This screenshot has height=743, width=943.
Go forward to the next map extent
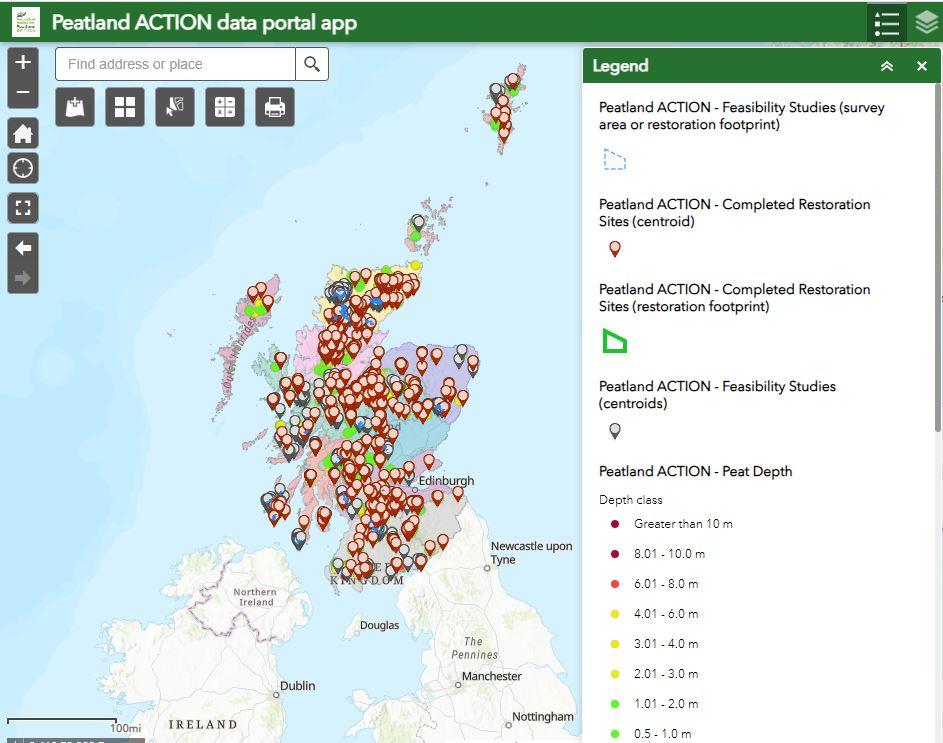[x=23, y=278]
